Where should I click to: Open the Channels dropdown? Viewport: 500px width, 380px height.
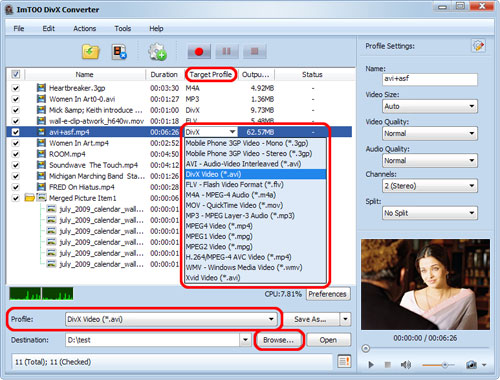pos(430,186)
